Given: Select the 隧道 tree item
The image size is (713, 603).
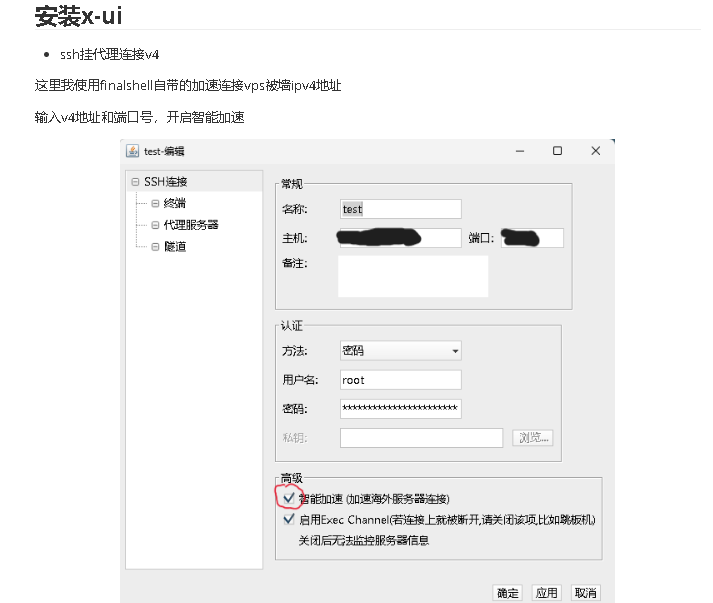Looking at the screenshot, I should 175,246.
